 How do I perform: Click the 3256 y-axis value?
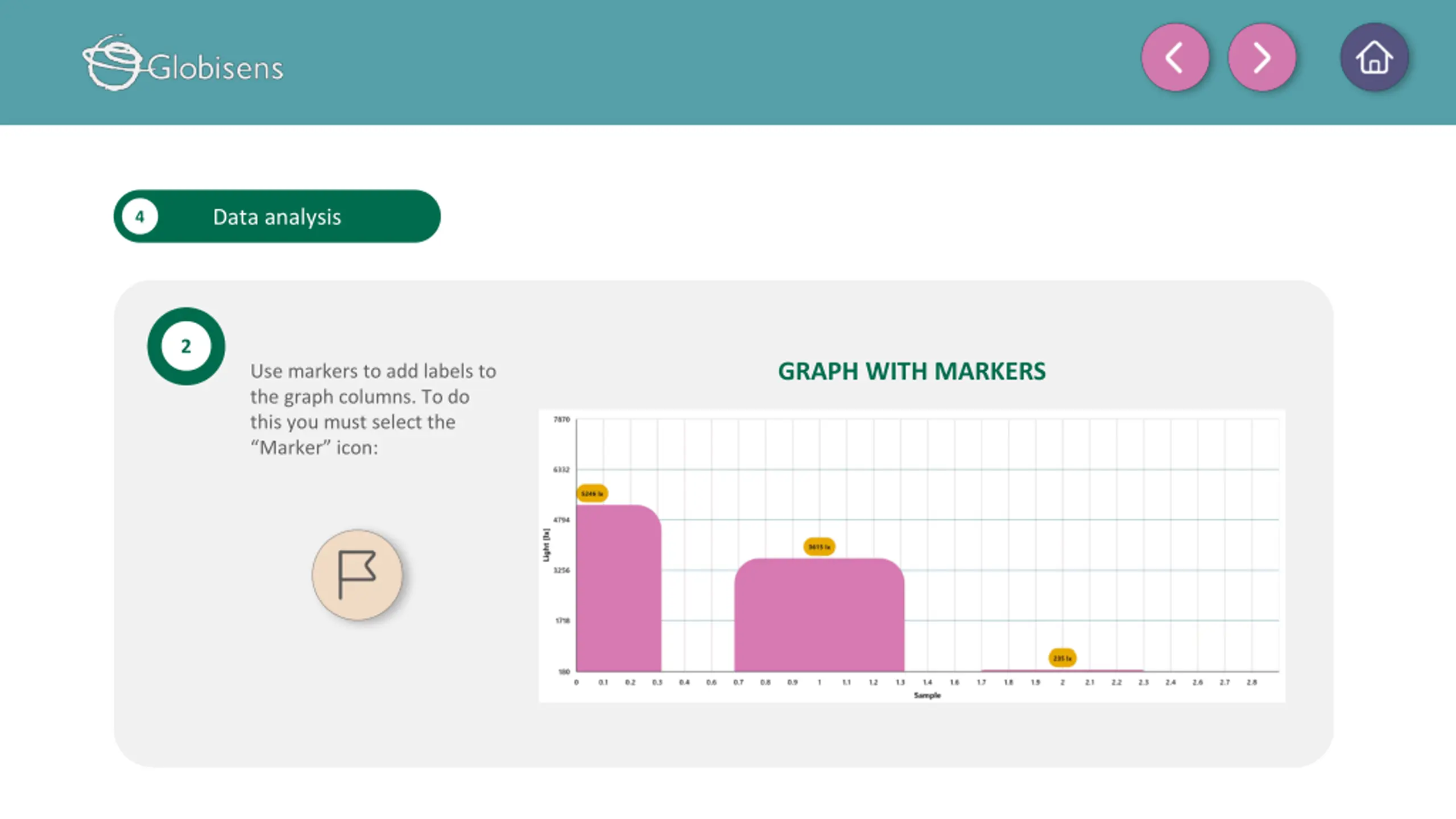[x=561, y=570]
